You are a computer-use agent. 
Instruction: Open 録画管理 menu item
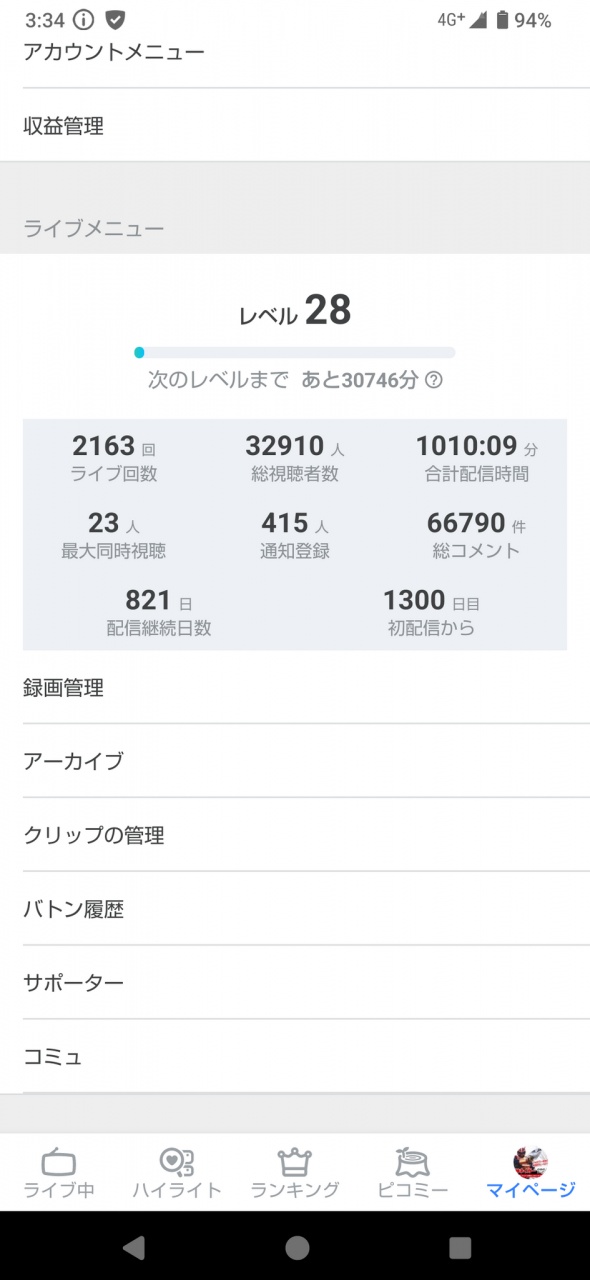295,688
